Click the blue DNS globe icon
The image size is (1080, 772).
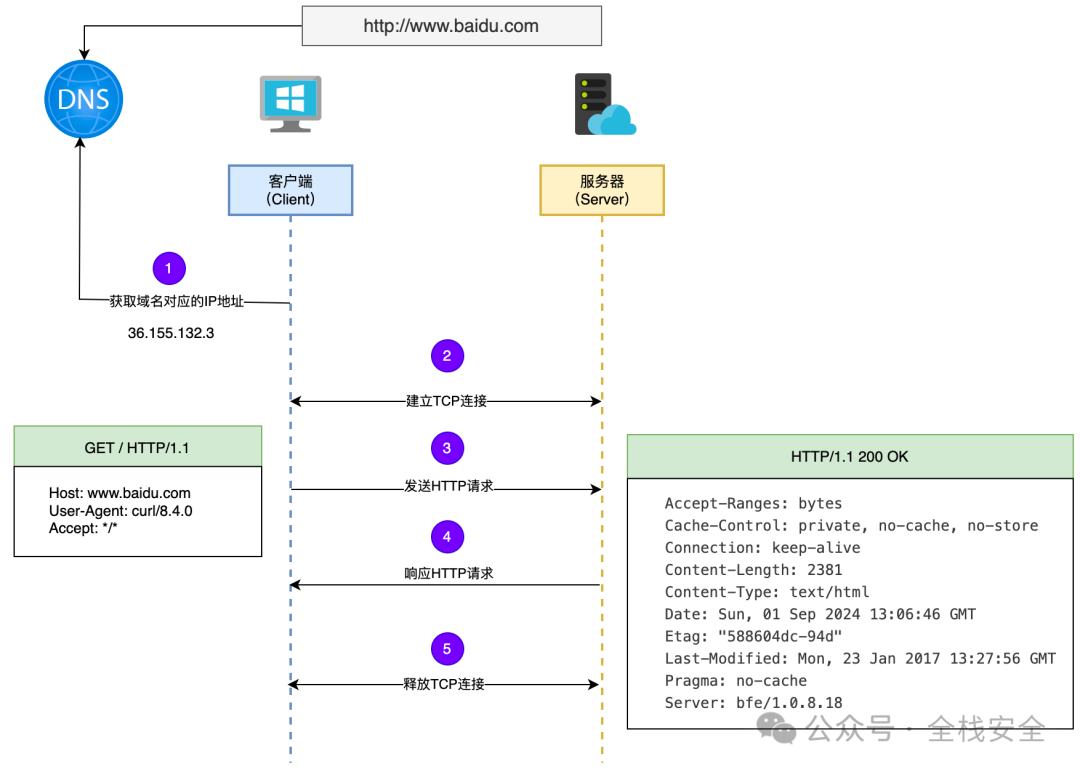pos(83,99)
